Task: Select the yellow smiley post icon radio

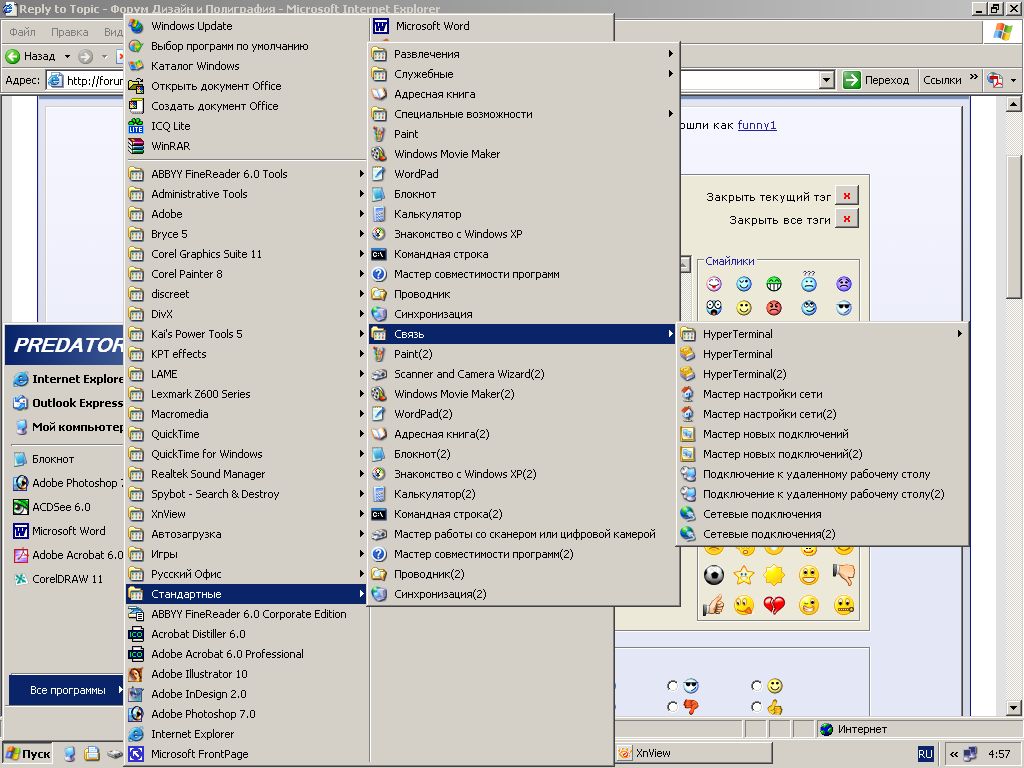Action: (756, 686)
